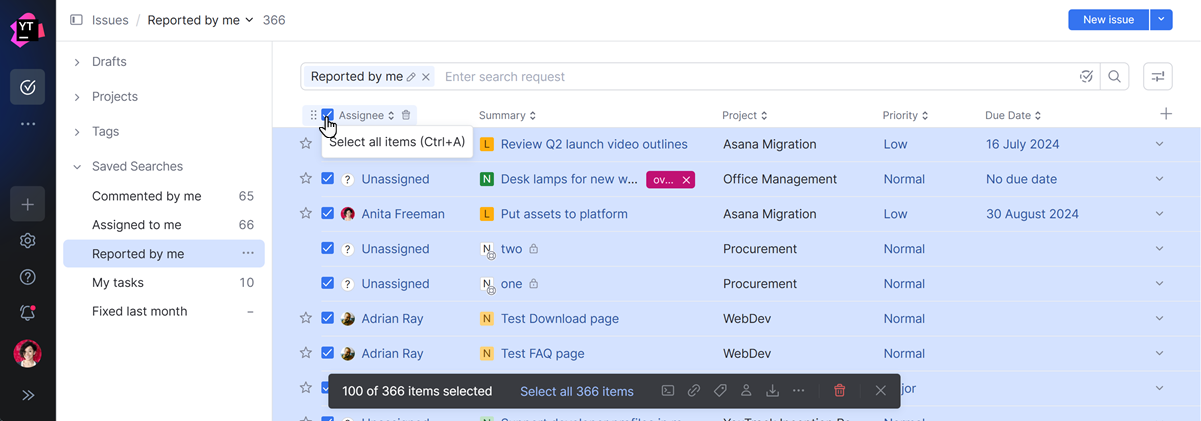Click the Select all 366 items link
This screenshot has width=1201, height=421.
[577, 391]
